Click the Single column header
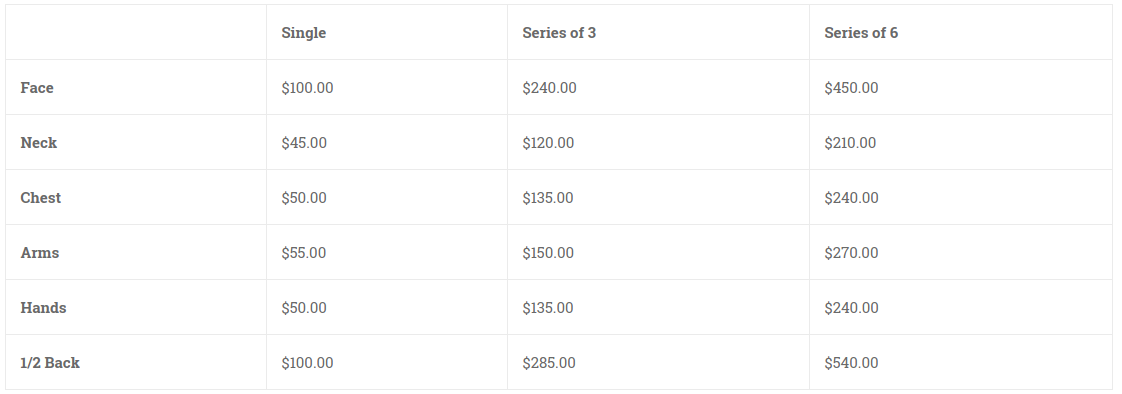Image resolution: width=1122 pixels, height=394 pixels. coord(303,33)
